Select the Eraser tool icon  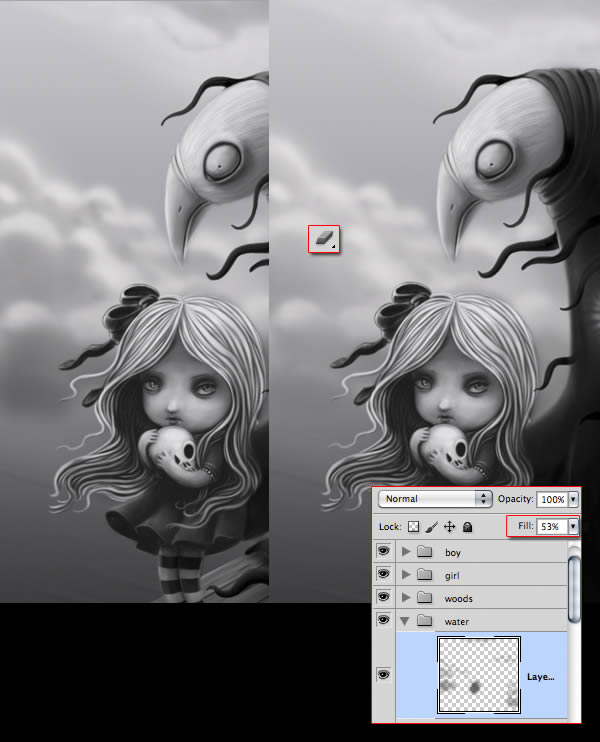tap(324, 238)
